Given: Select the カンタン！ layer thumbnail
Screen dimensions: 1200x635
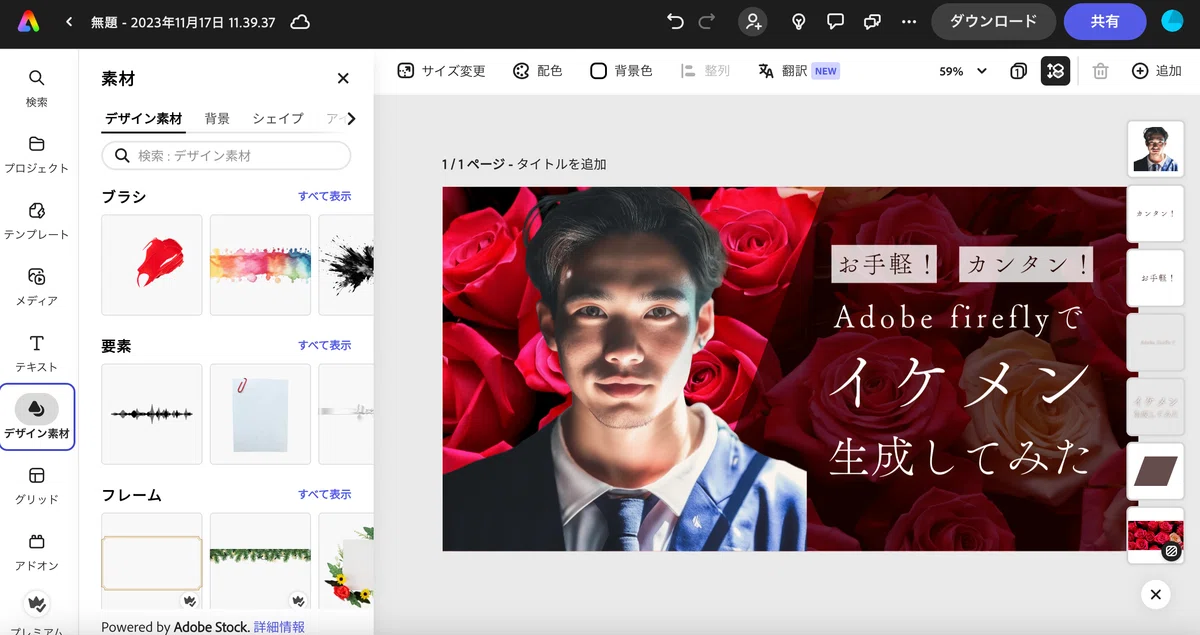Looking at the screenshot, I should click(1156, 213).
